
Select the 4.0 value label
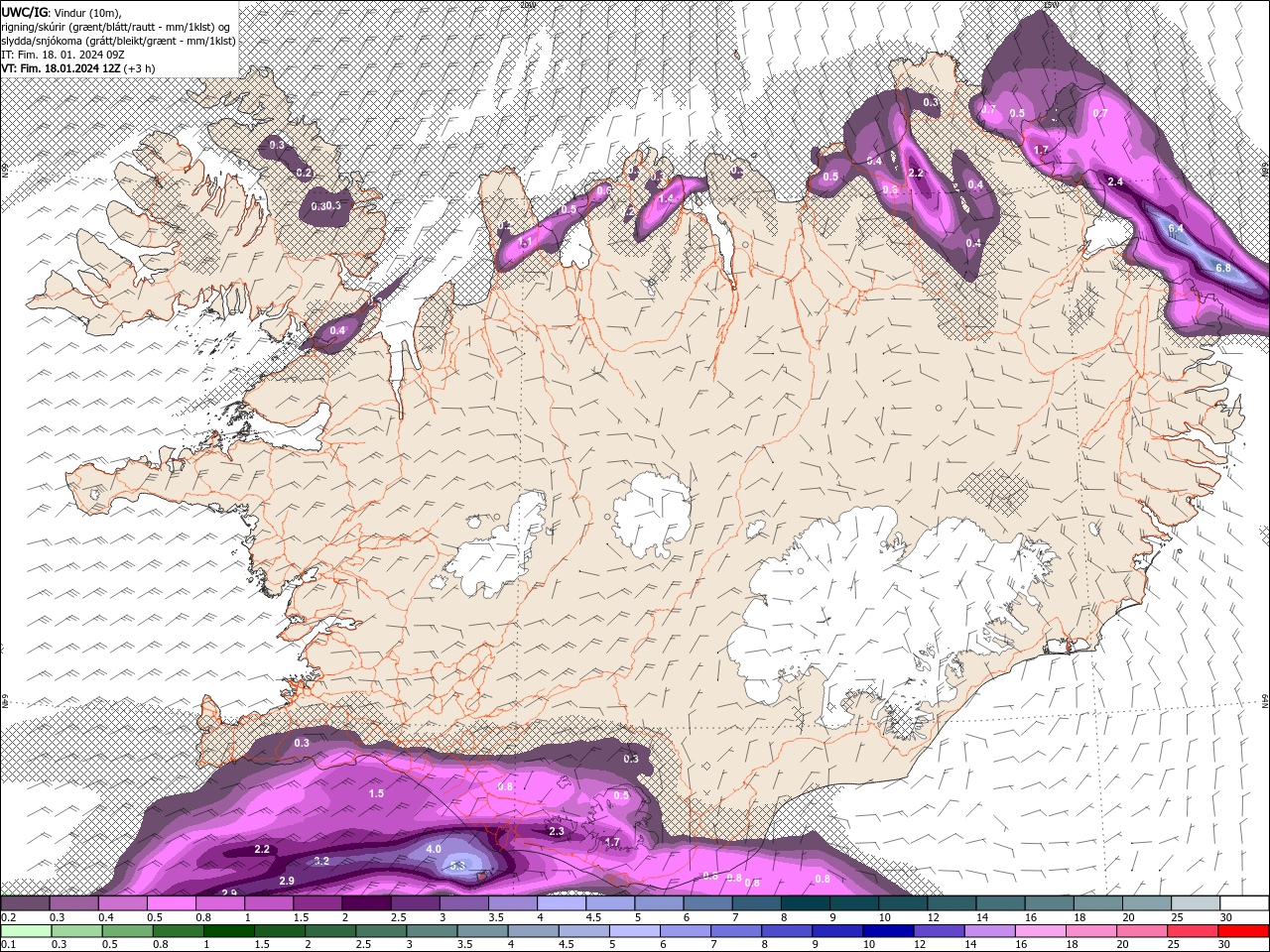coord(434,849)
